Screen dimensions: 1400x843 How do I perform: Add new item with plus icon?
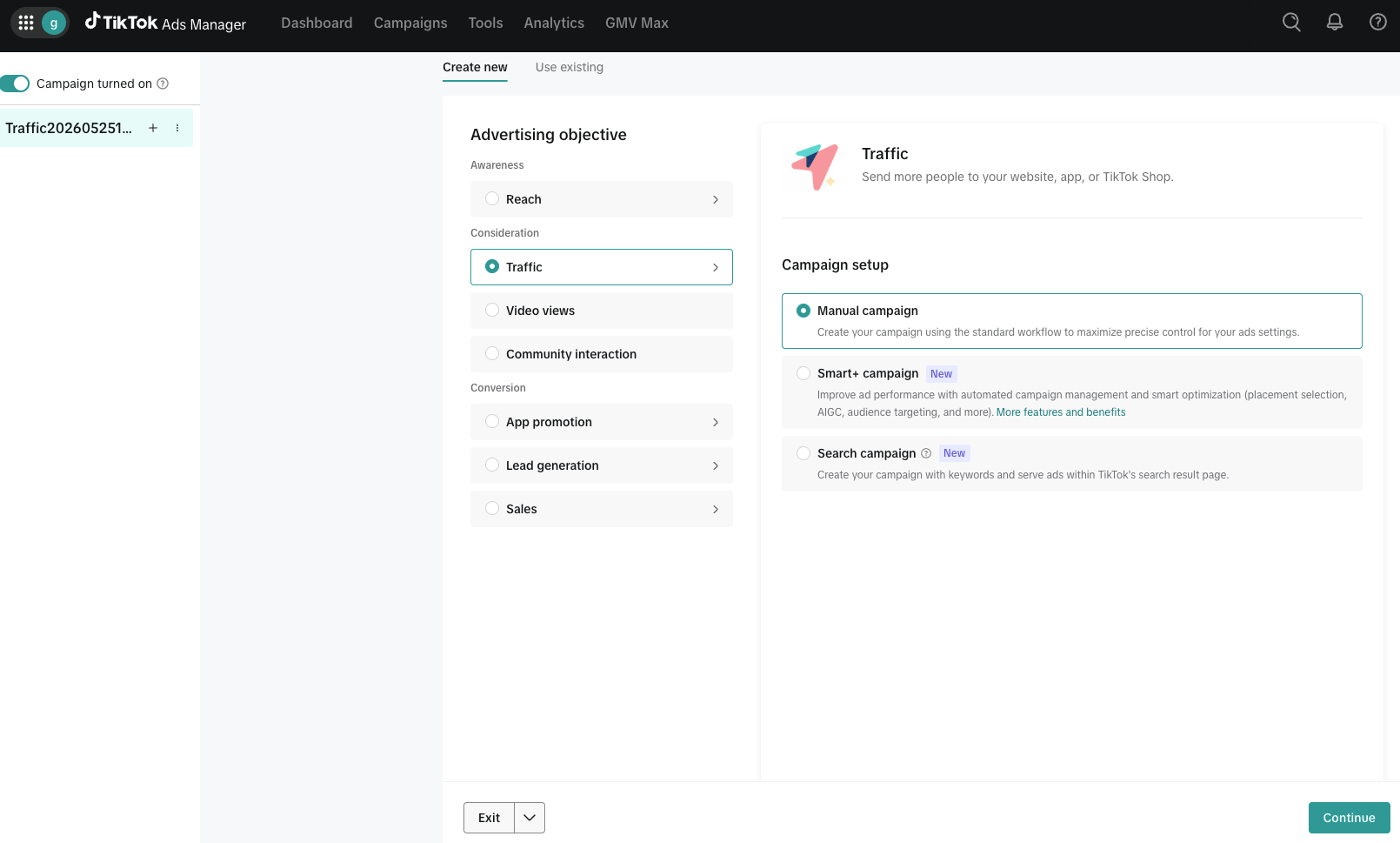coord(153,128)
